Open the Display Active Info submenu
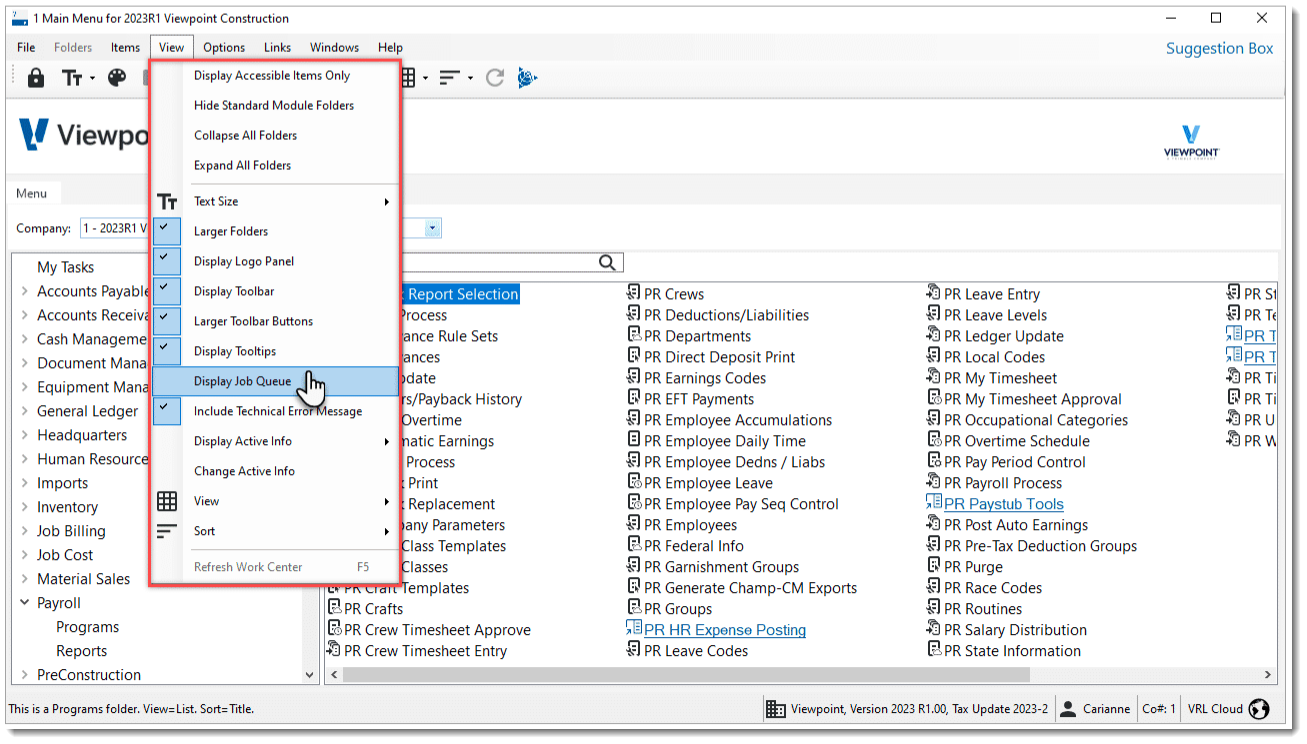 point(275,441)
